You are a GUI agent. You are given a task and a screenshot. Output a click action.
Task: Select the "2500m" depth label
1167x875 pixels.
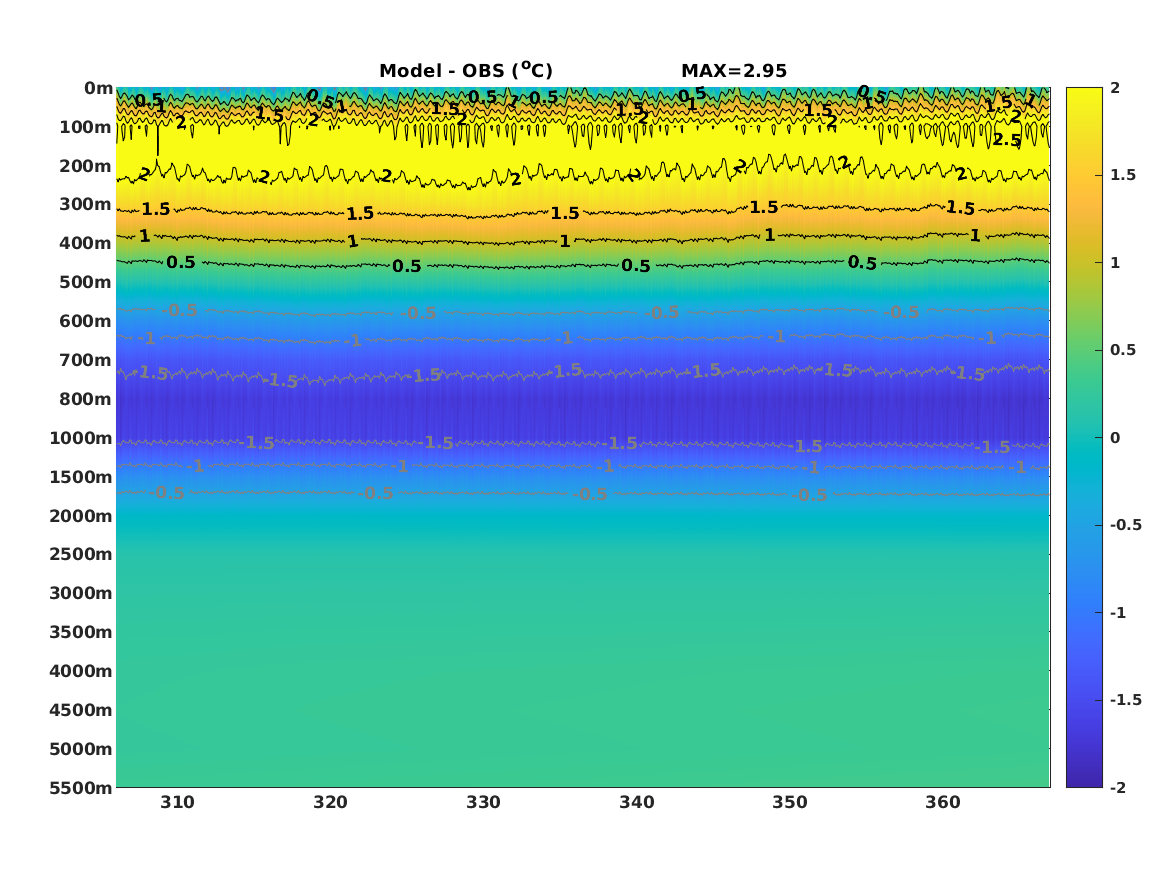(x=81, y=554)
